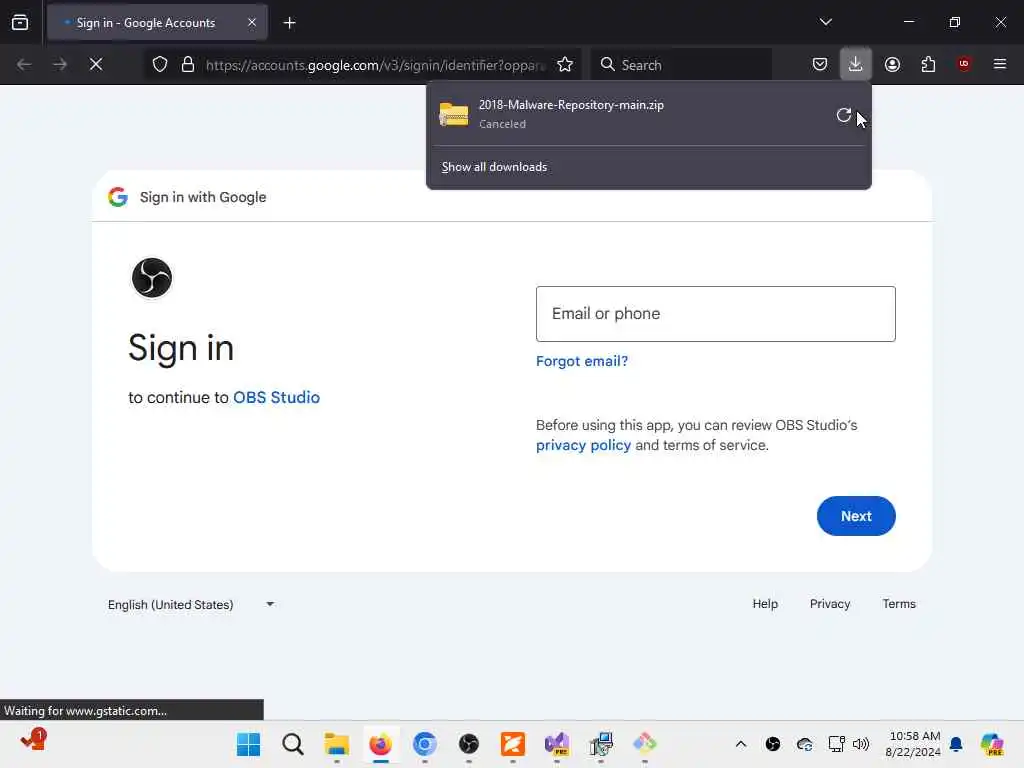The image size is (1024, 768).
Task: Click Show all downloads
Action: tap(494, 167)
